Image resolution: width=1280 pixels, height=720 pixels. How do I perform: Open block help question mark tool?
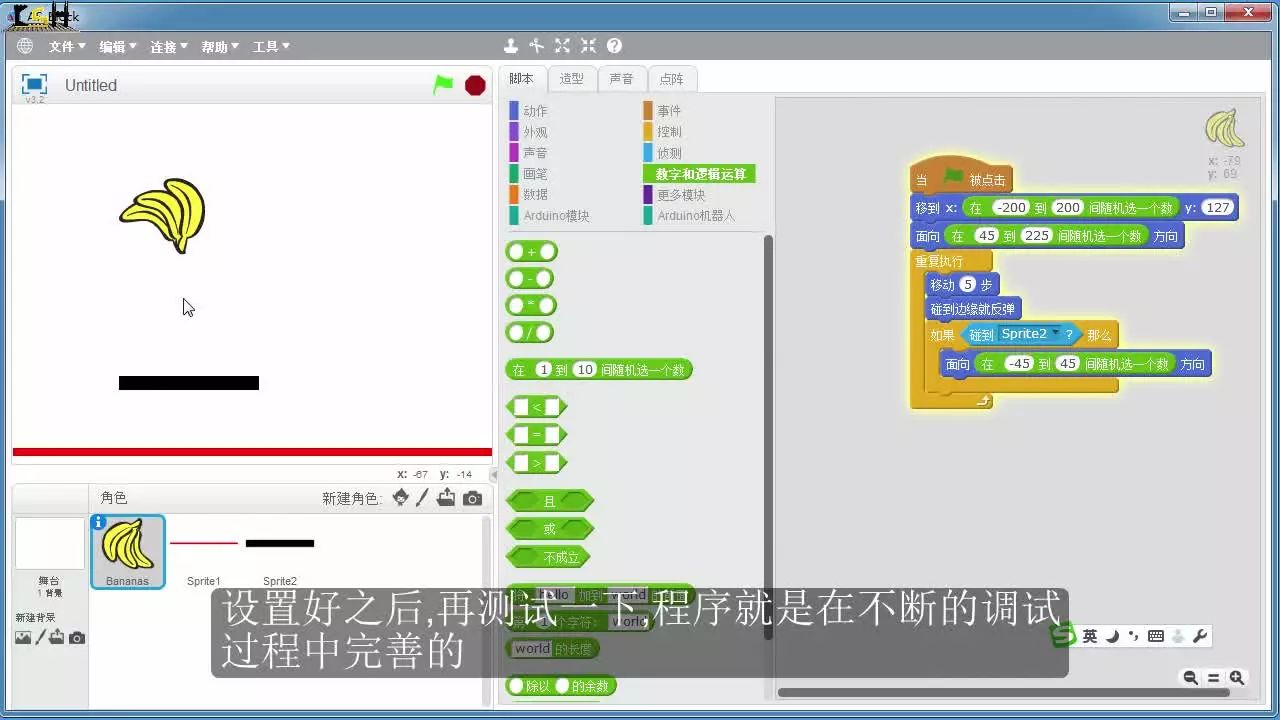click(x=615, y=46)
